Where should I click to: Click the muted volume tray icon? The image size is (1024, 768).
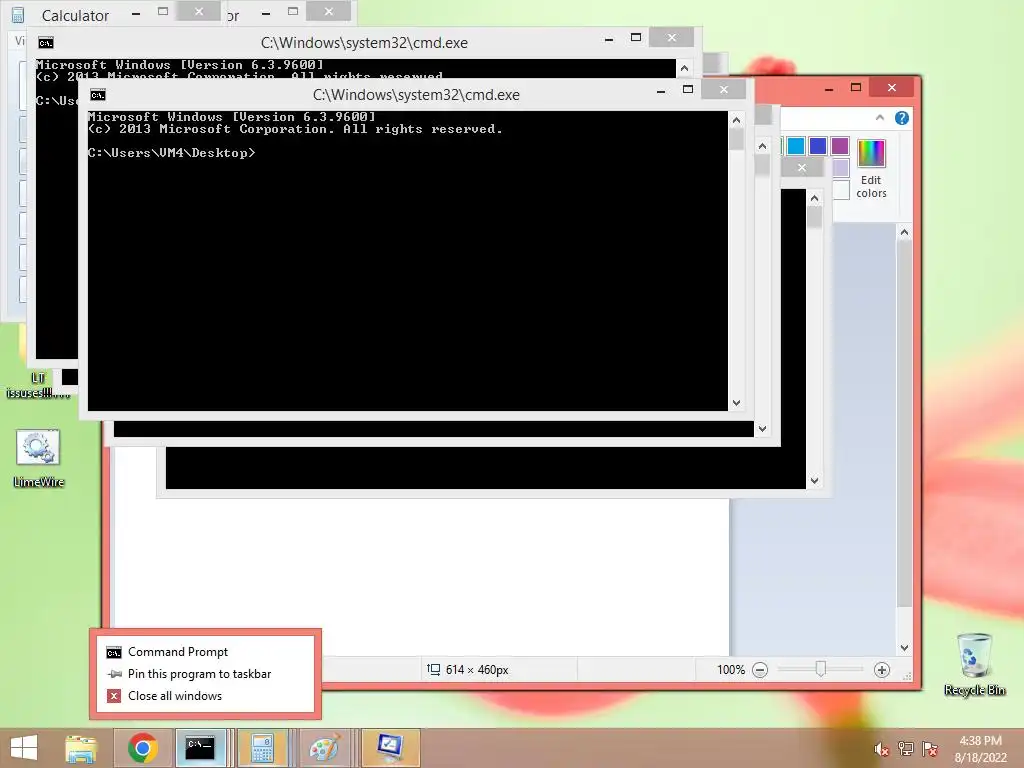tap(881, 750)
